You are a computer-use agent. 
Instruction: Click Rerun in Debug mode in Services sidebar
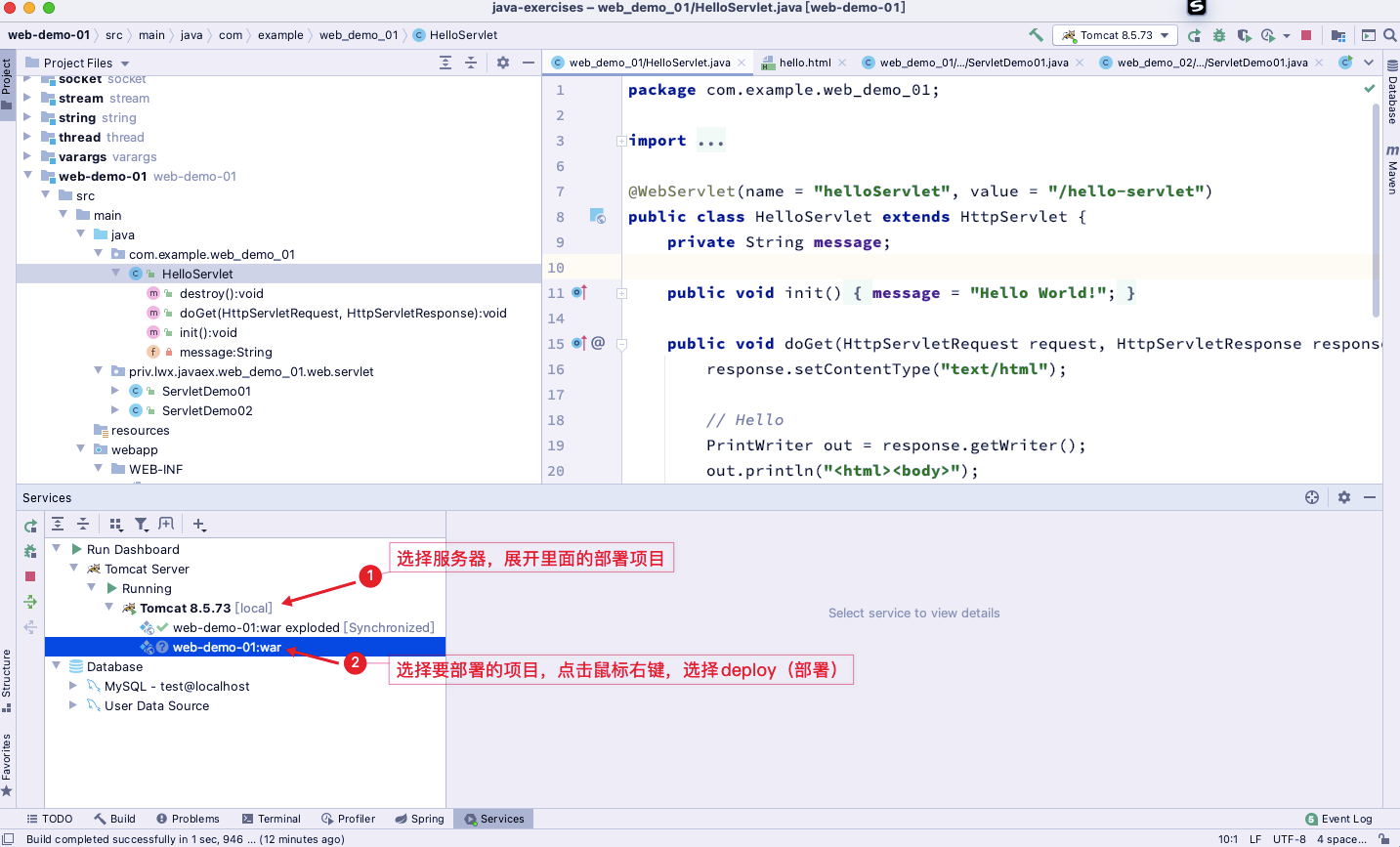30,551
